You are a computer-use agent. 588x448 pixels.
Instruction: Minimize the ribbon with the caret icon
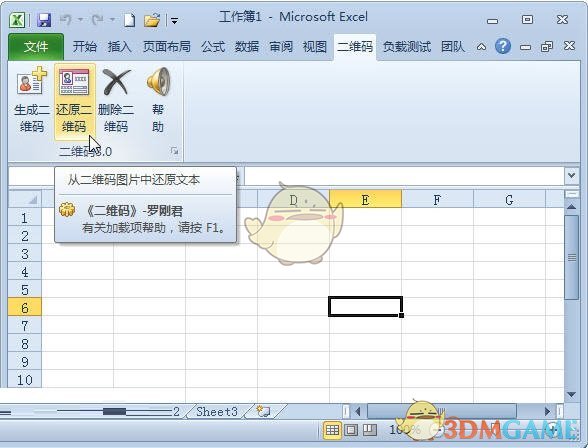tap(481, 47)
